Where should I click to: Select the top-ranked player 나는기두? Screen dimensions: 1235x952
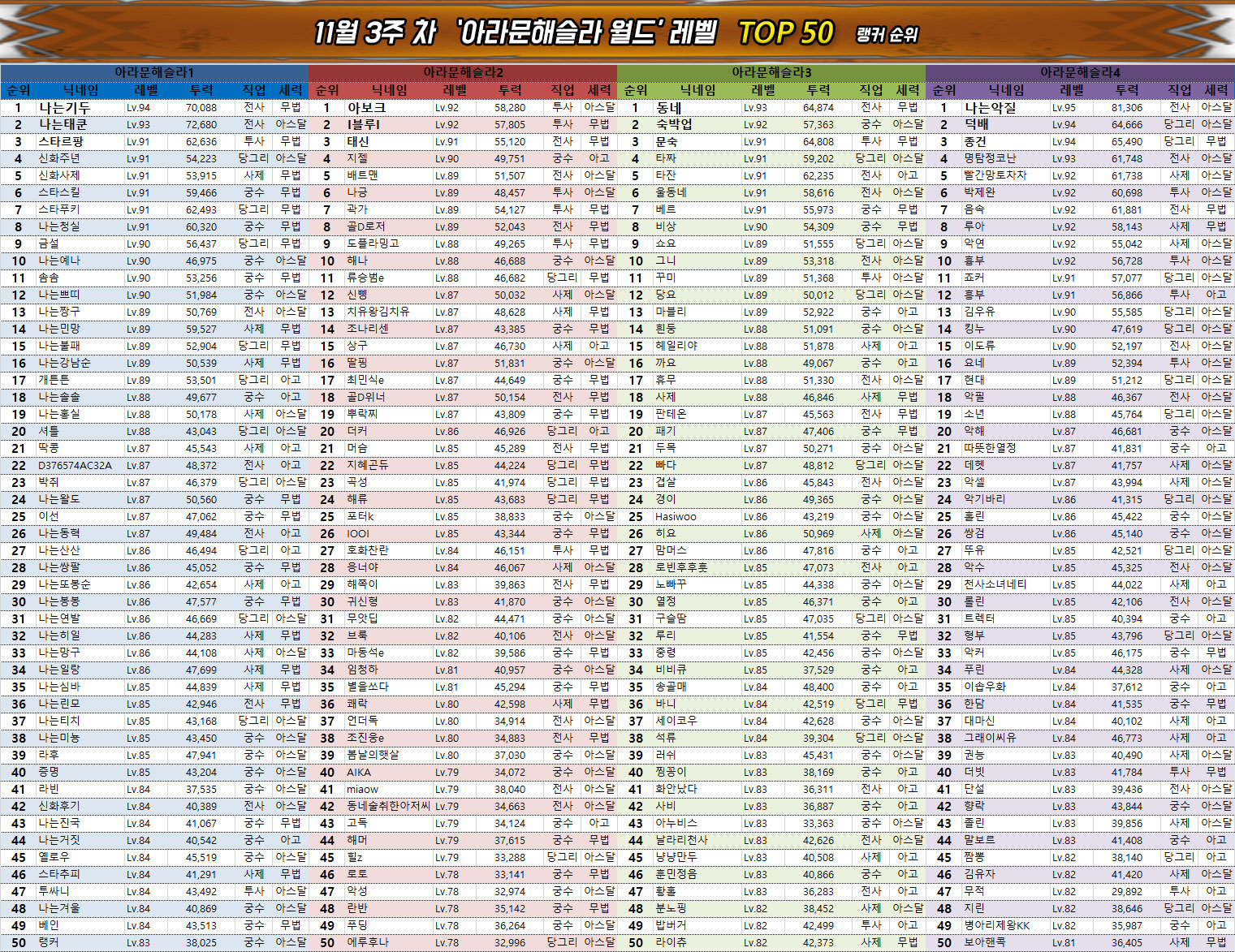click(65, 107)
